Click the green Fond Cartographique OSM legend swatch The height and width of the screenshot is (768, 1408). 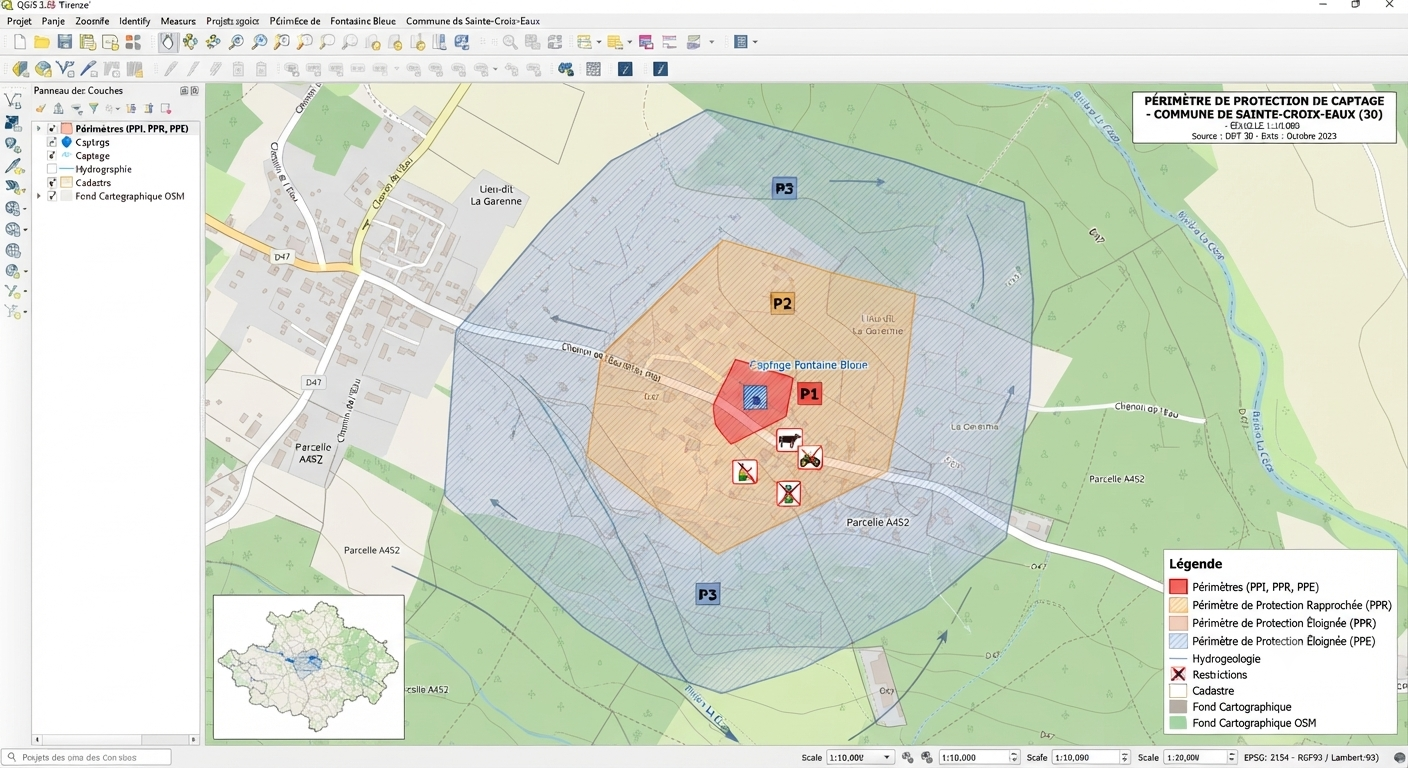coord(1178,723)
